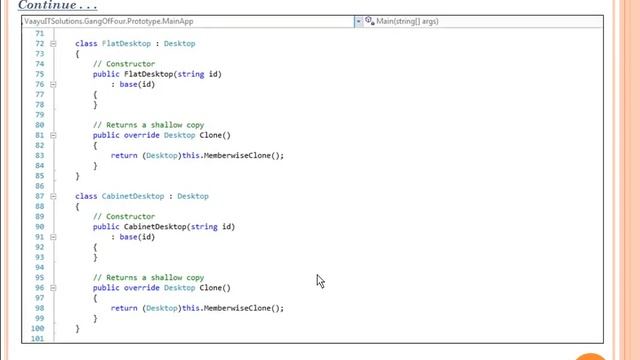Viewport: 640px width, 360px height.
Task: Collapse the CabinetDesktop class at line 87
Action: tap(53, 196)
